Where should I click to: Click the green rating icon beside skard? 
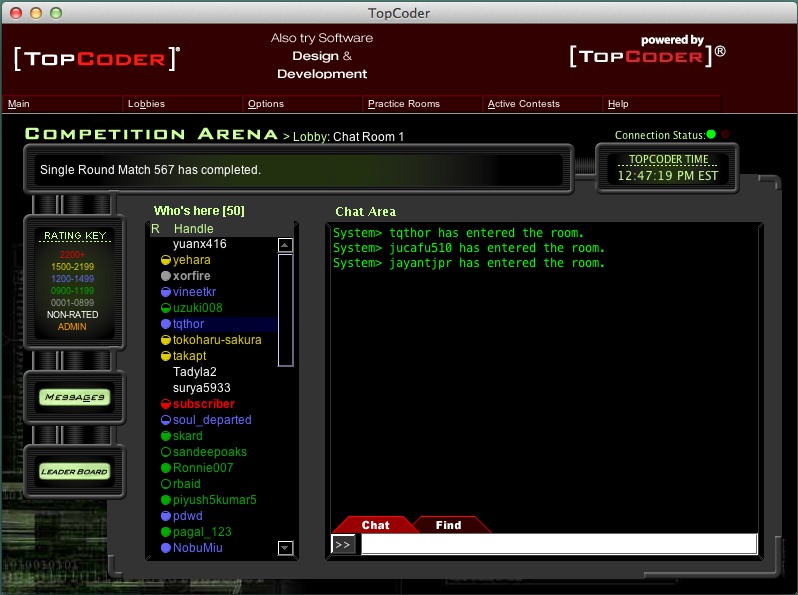(165, 436)
